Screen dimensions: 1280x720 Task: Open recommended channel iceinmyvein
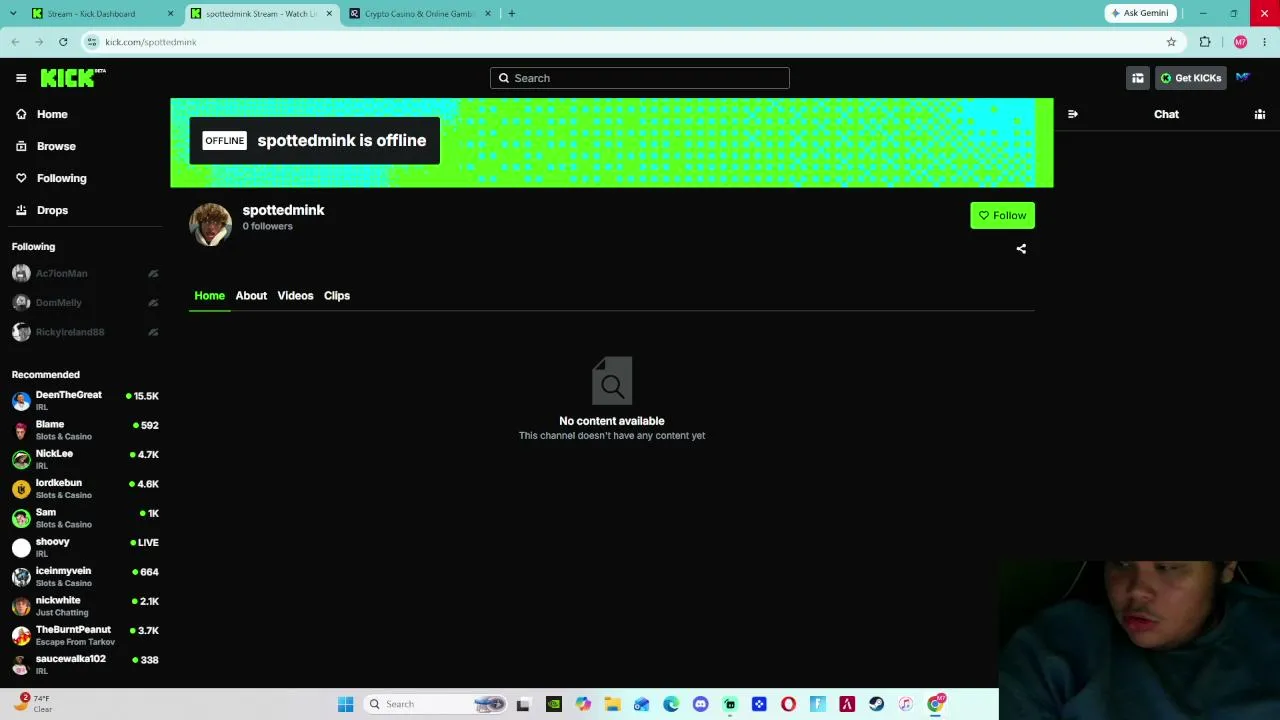tap(85, 576)
